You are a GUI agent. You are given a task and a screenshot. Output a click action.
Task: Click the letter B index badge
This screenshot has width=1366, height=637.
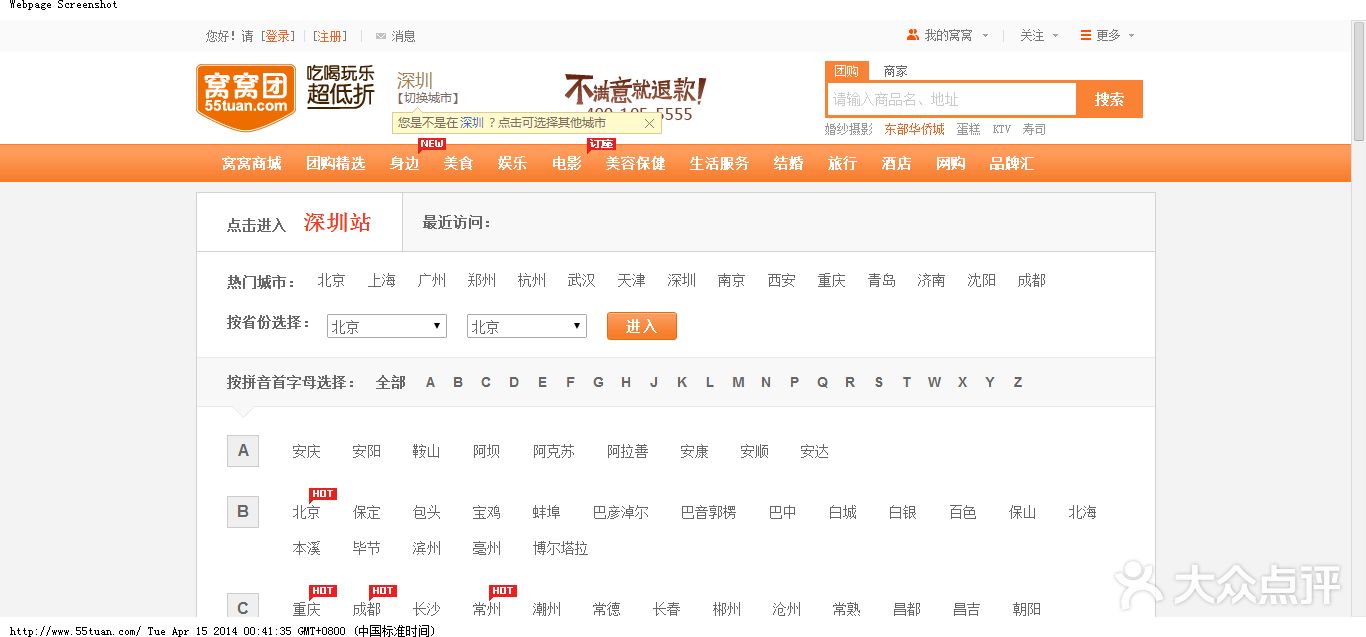click(x=243, y=512)
